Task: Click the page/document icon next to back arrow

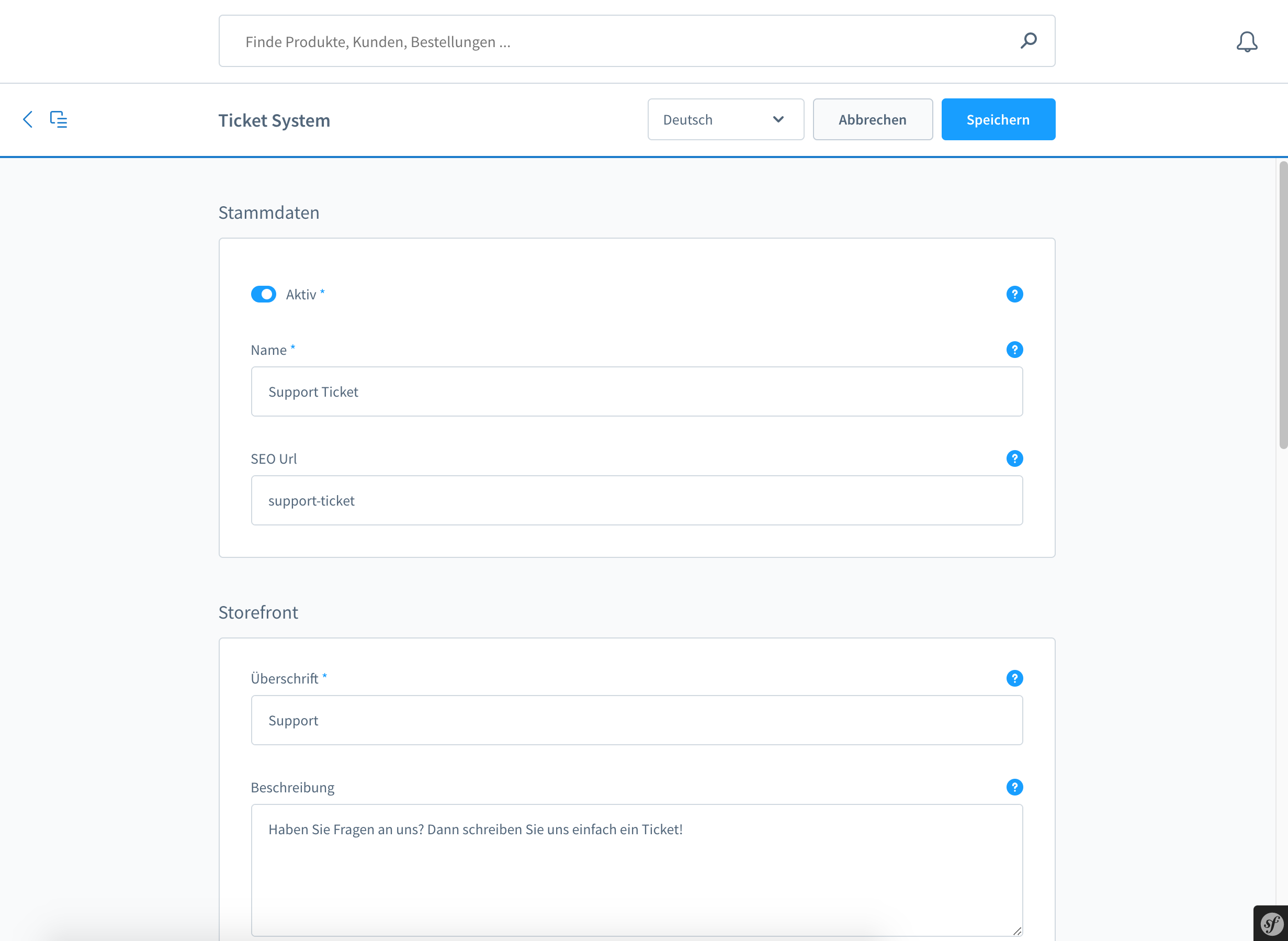Action: pos(59,119)
